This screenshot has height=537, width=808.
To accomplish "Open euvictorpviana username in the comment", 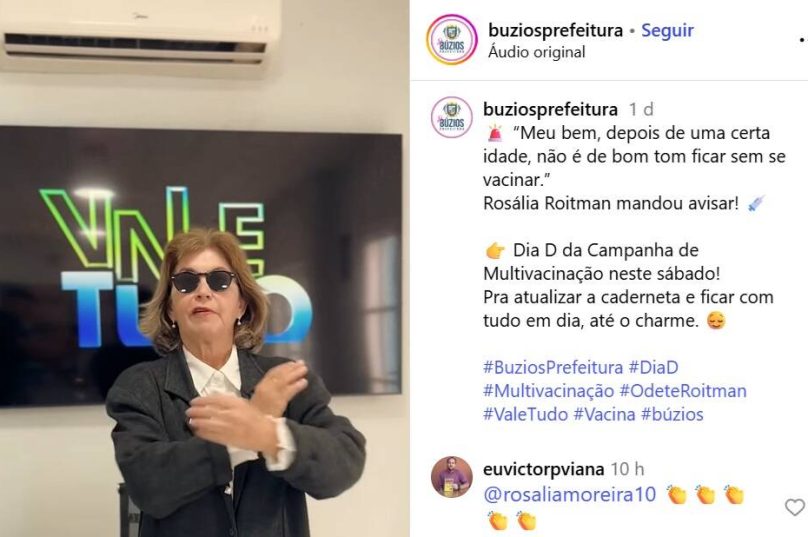I will click(x=543, y=469).
